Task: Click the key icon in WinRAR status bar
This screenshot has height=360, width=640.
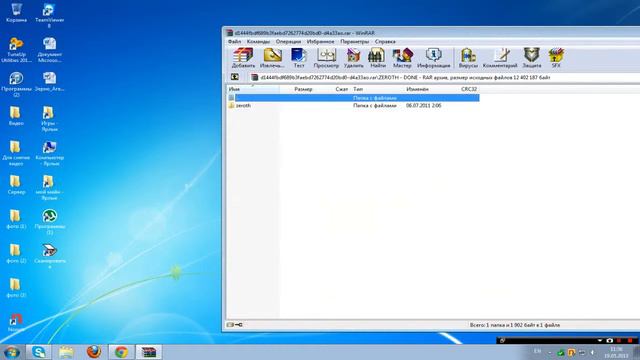Action: (239, 325)
